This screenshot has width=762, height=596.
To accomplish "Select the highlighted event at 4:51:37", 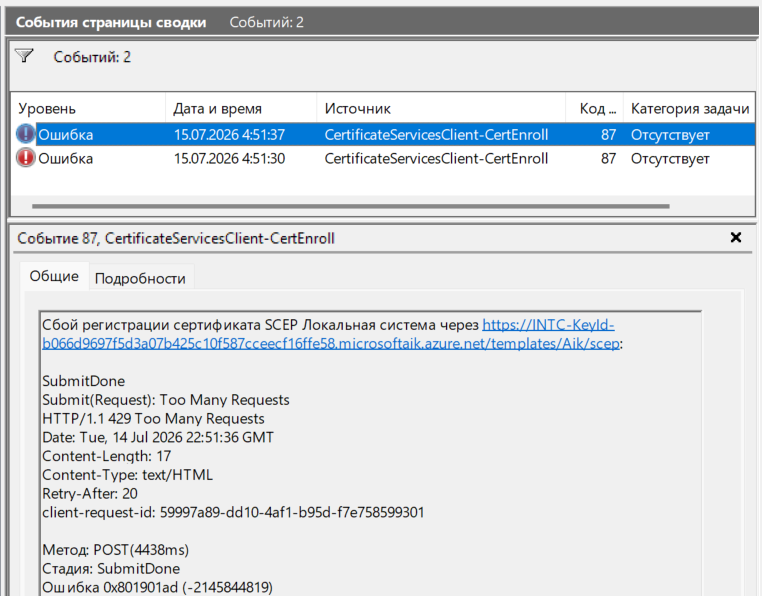I will 383,135.
